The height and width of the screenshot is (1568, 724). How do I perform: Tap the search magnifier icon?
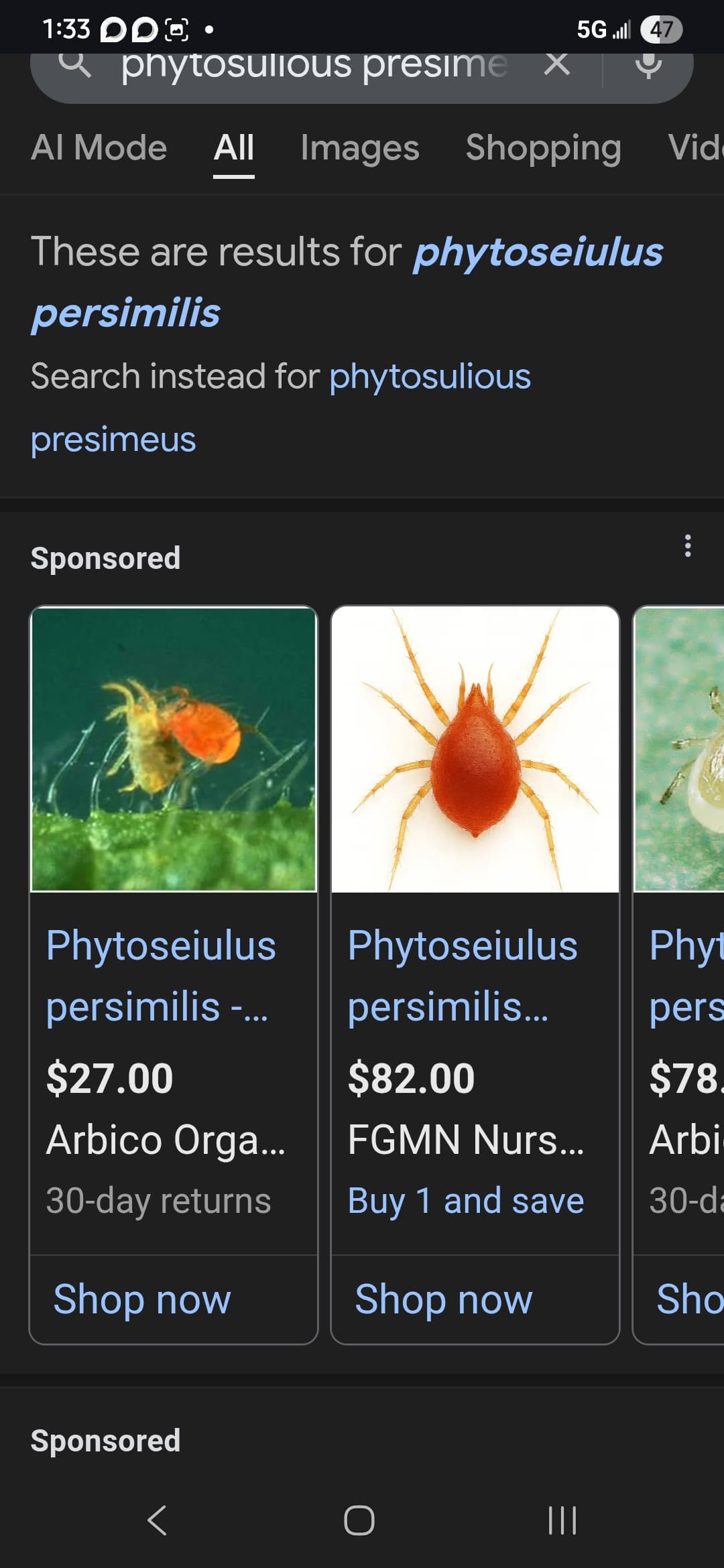(75, 66)
